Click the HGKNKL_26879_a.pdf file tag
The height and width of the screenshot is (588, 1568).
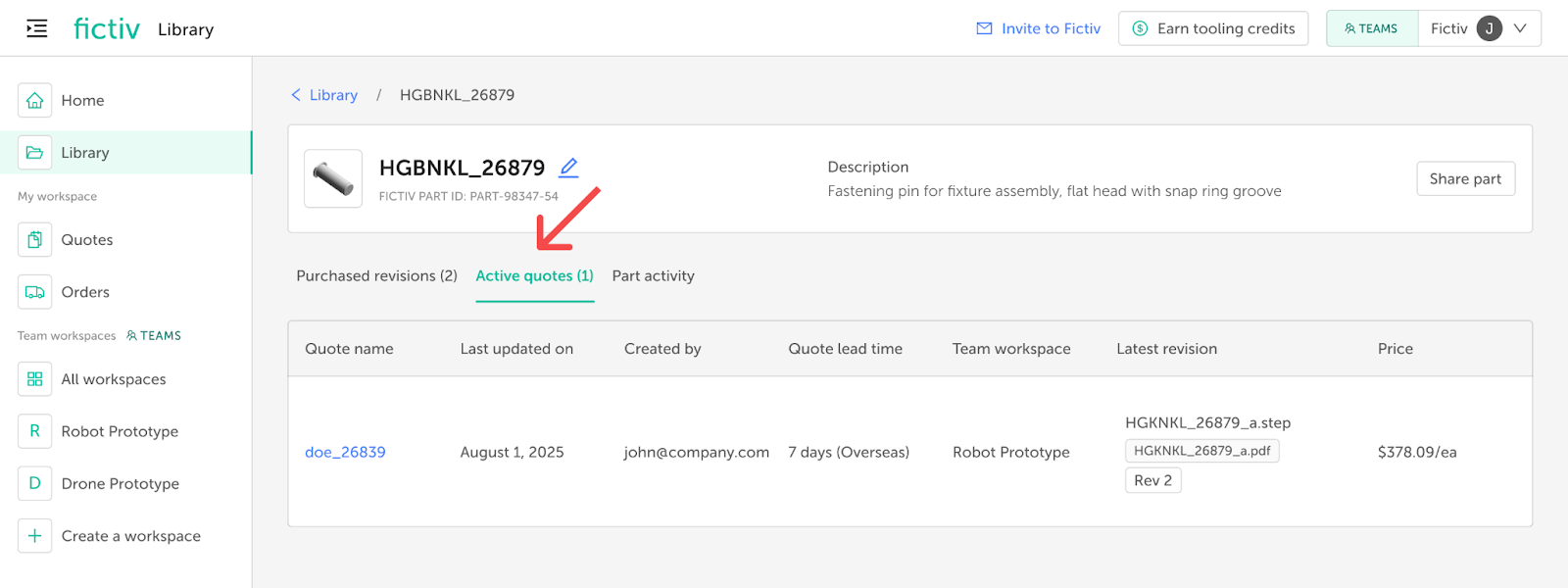tap(1201, 451)
